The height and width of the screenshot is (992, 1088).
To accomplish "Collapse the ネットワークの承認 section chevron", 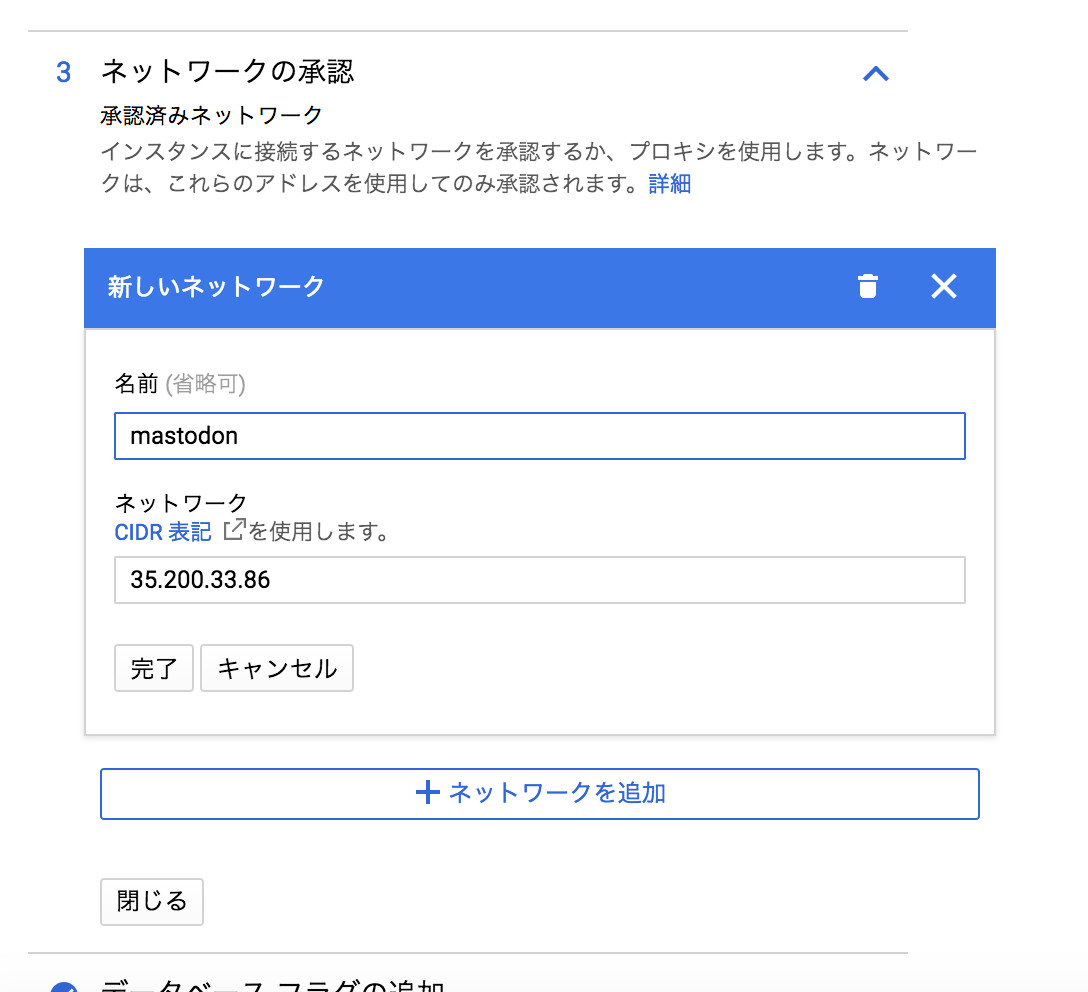I will [x=875, y=73].
